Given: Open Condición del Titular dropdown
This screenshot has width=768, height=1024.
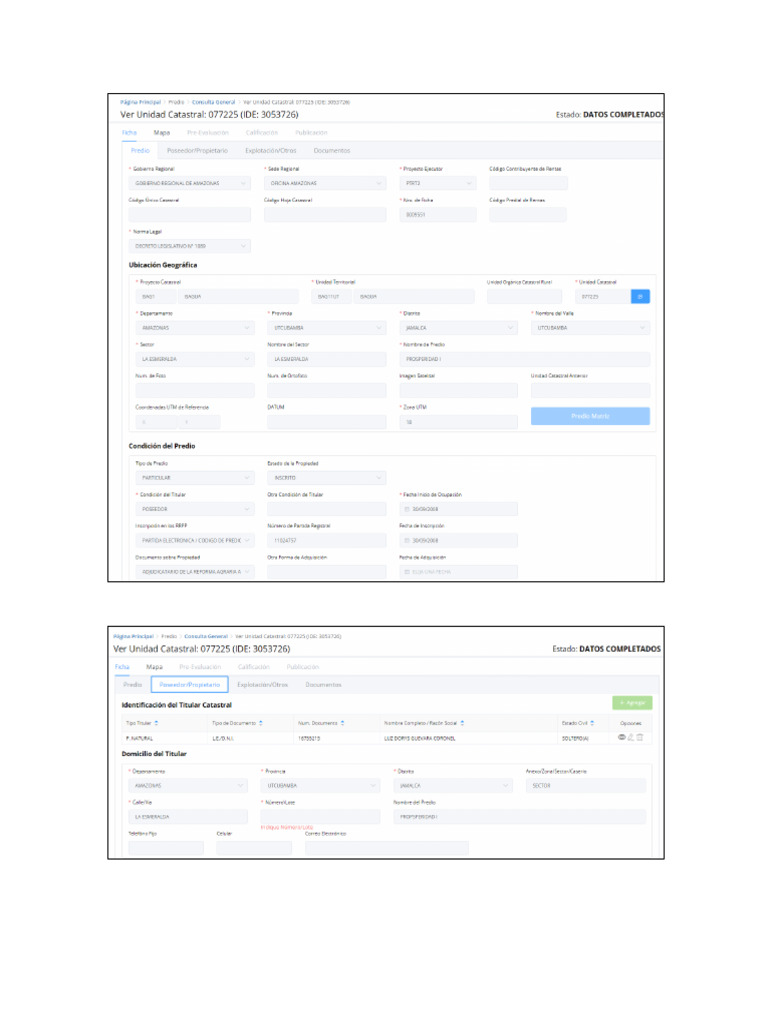Looking at the screenshot, I should pos(195,509).
